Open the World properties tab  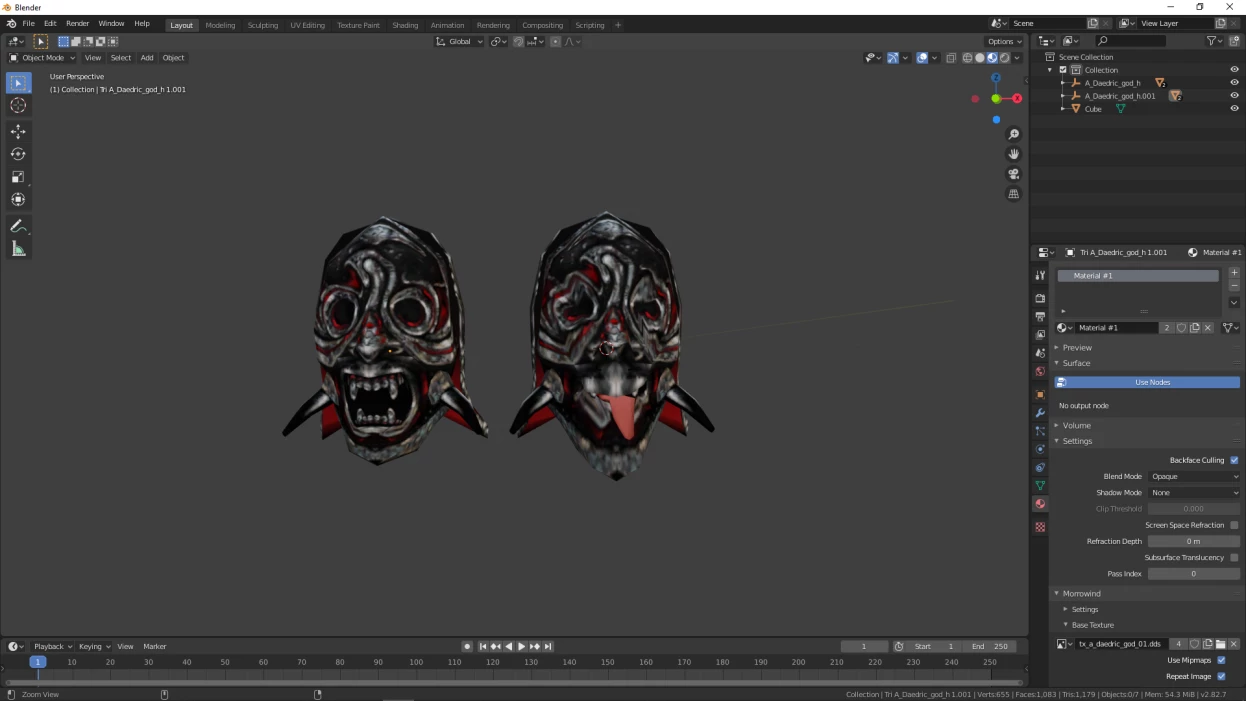[1040, 372]
